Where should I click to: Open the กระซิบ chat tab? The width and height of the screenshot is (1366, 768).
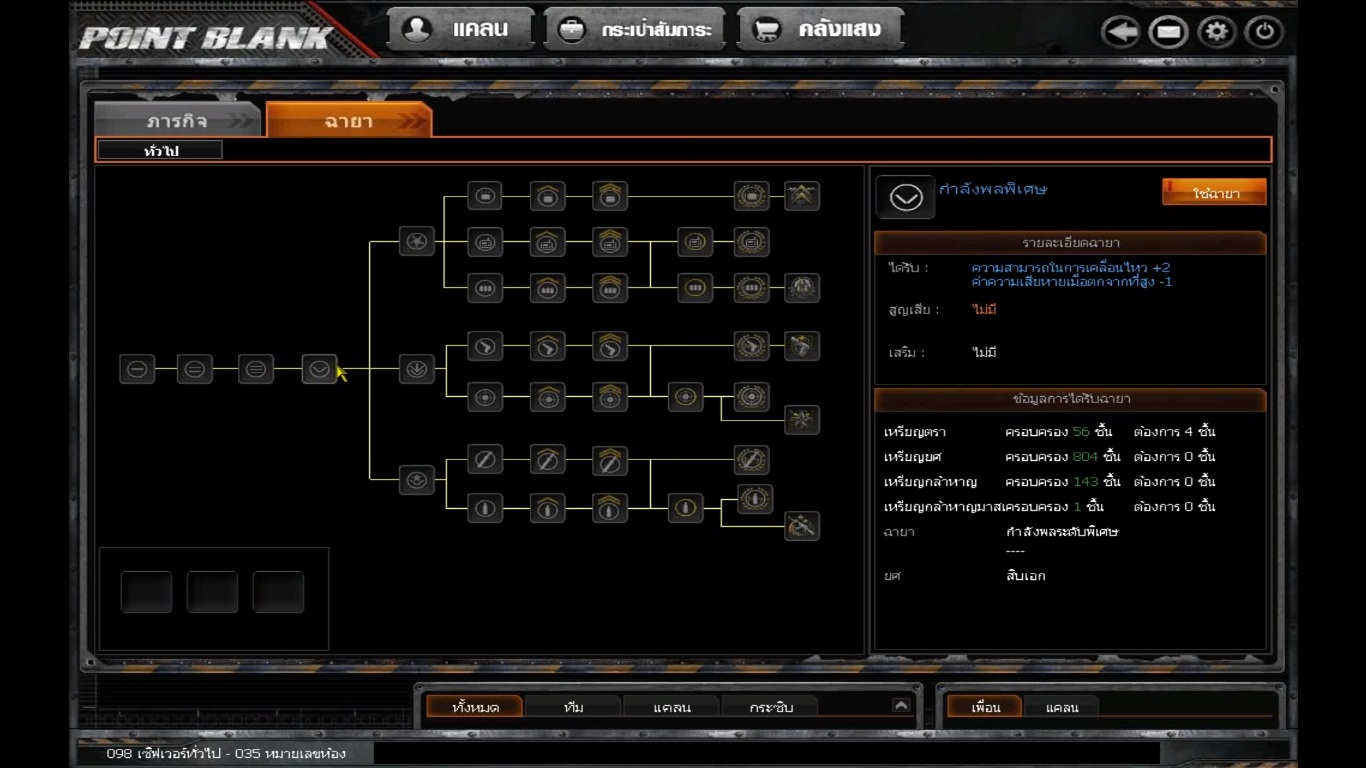coord(770,707)
